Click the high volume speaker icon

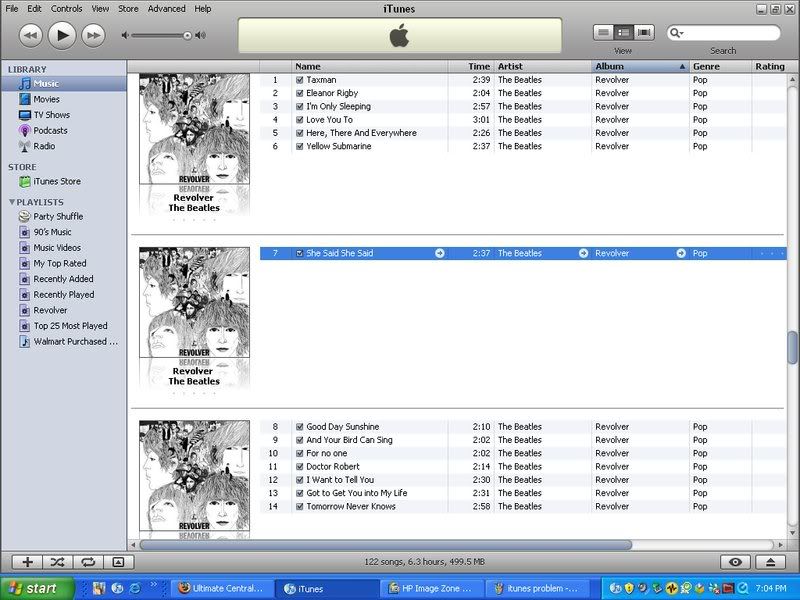coord(201,35)
